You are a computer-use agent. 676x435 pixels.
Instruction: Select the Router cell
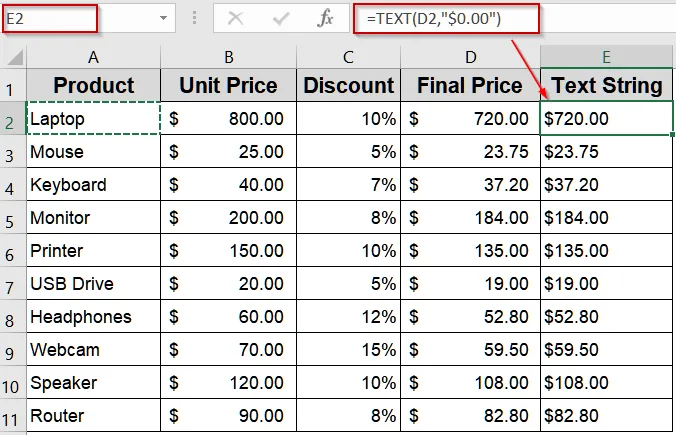94,415
